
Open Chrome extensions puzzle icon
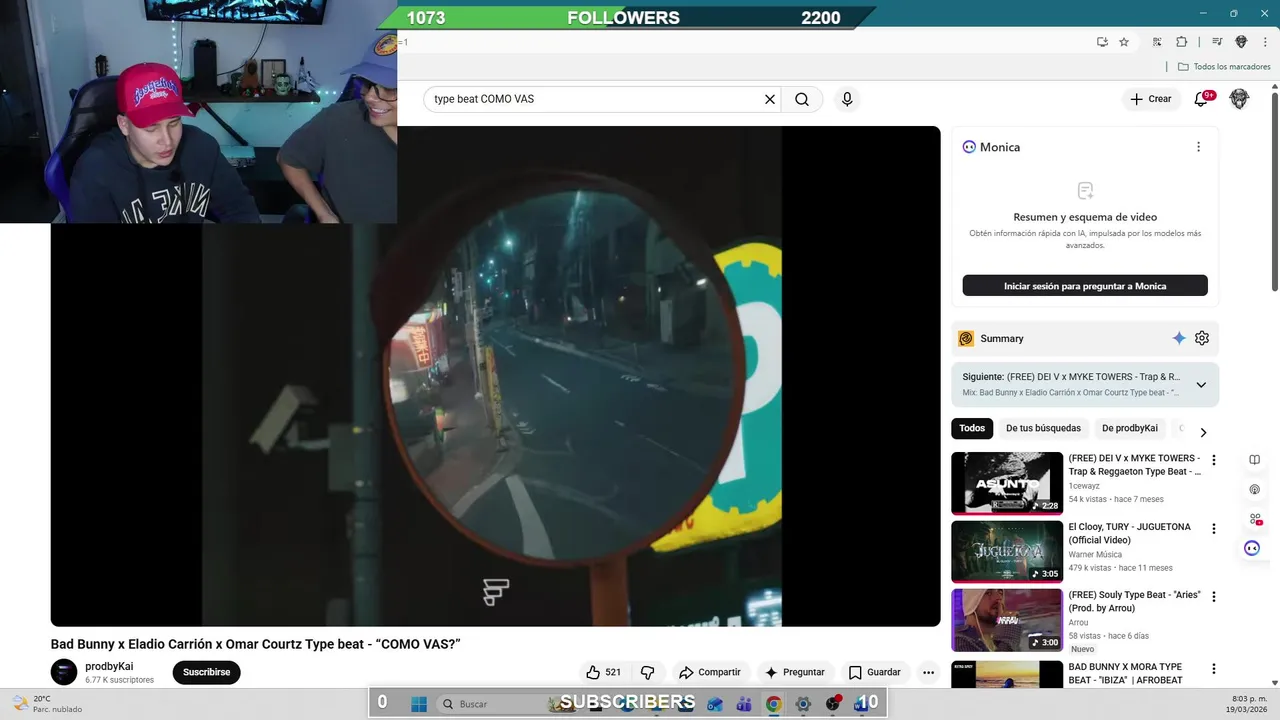click(x=1181, y=42)
